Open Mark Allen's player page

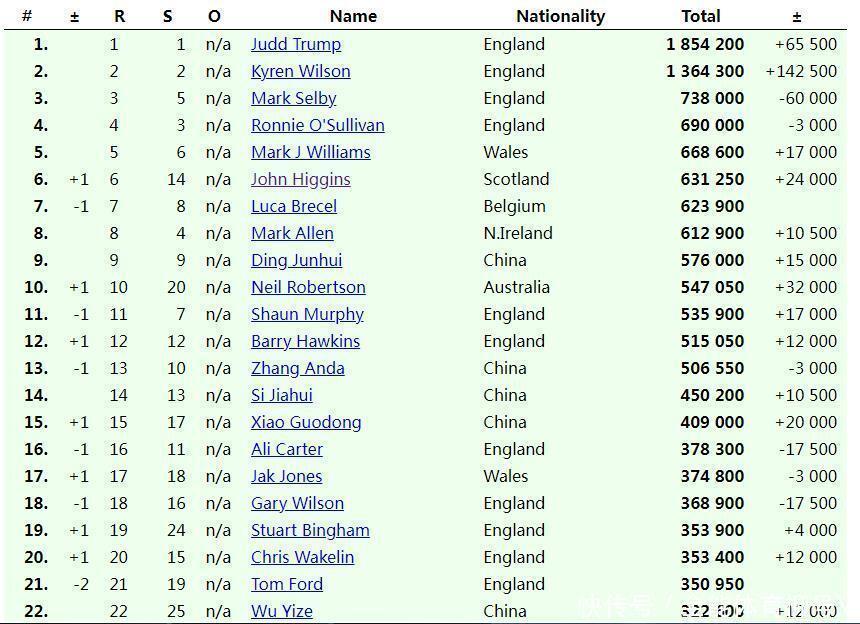click(x=293, y=233)
